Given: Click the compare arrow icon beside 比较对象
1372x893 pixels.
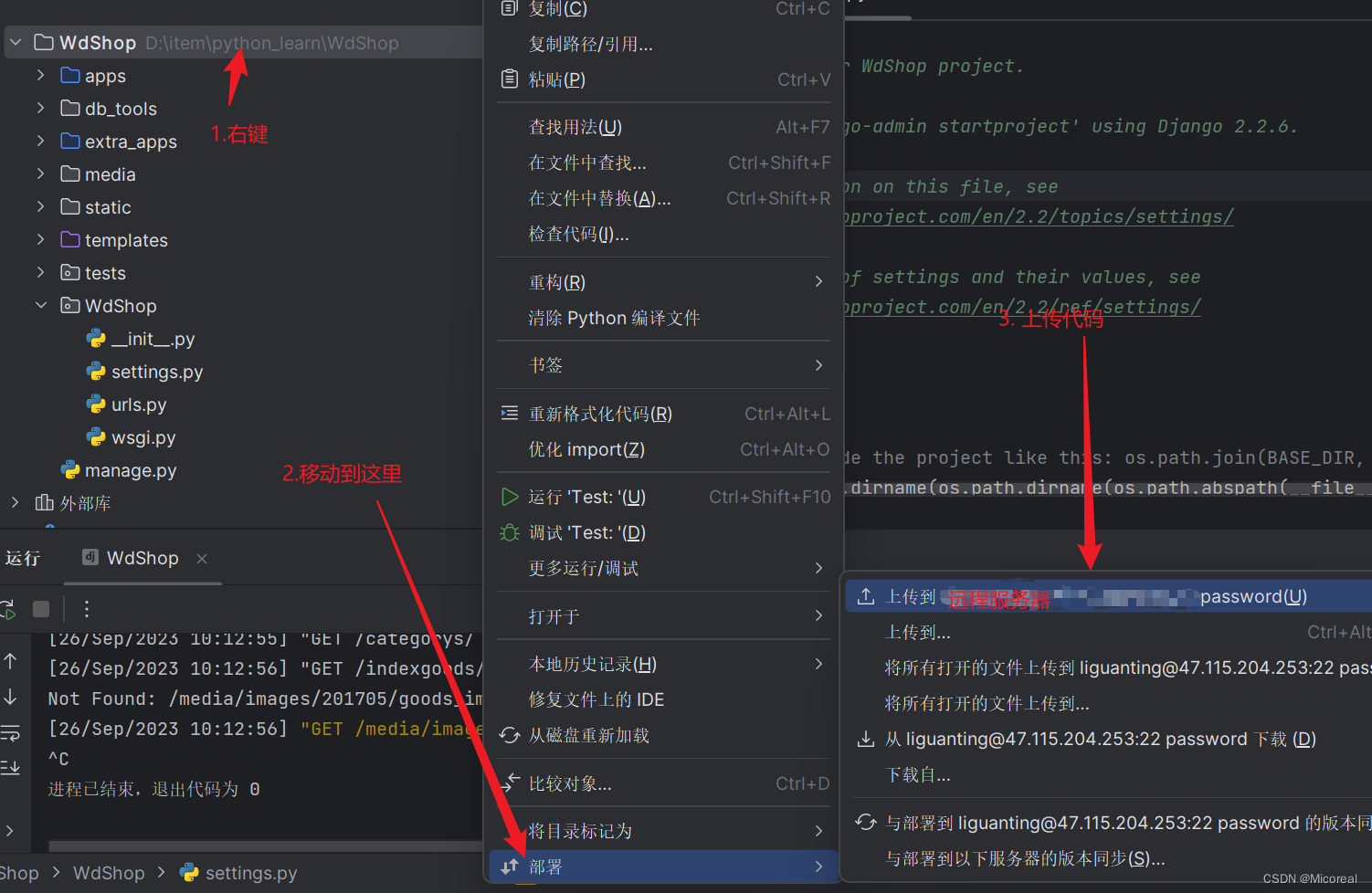Looking at the screenshot, I should point(510,783).
